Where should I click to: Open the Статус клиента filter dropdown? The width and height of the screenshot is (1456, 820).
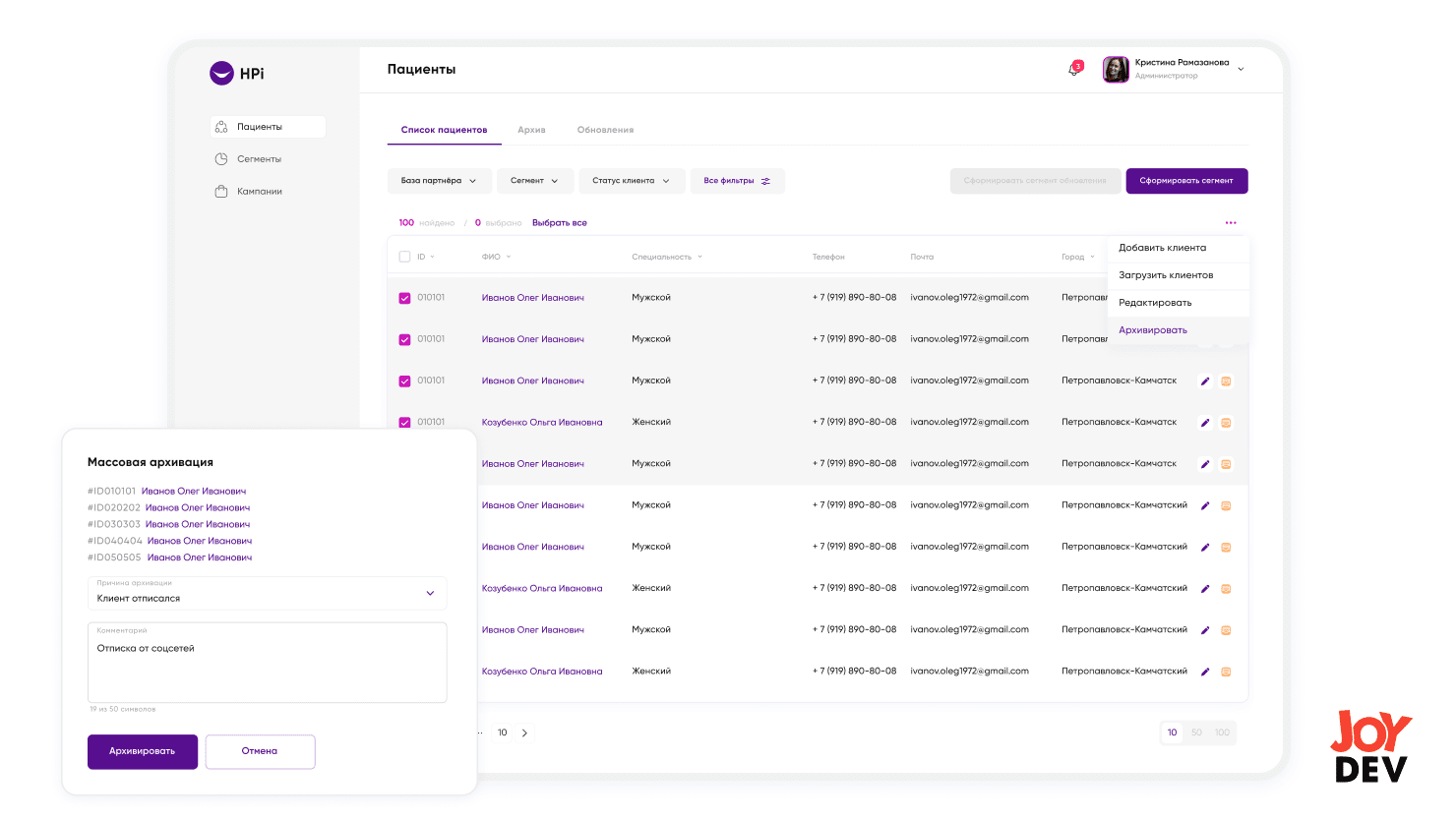point(632,181)
